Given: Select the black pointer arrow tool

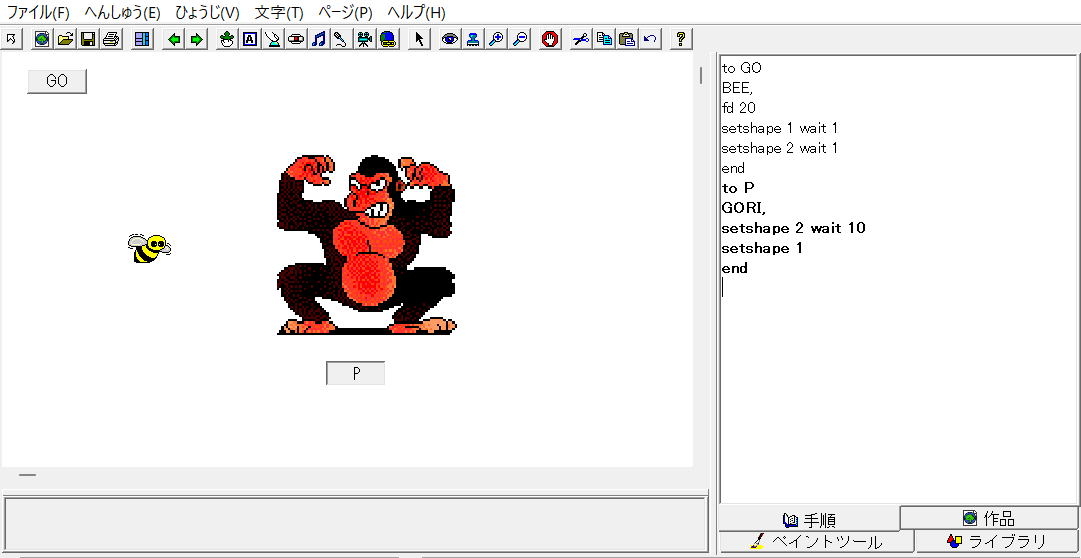Looking at the screenshot, I should click(x=418, y=39).
